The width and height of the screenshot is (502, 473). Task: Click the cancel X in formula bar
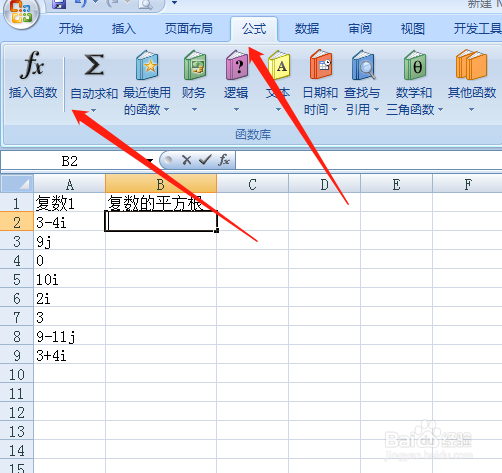click(x=187, y=160)
